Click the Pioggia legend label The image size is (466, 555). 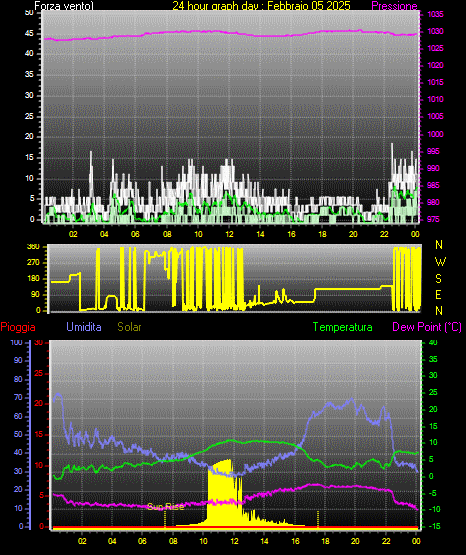(x=18, y=327)
